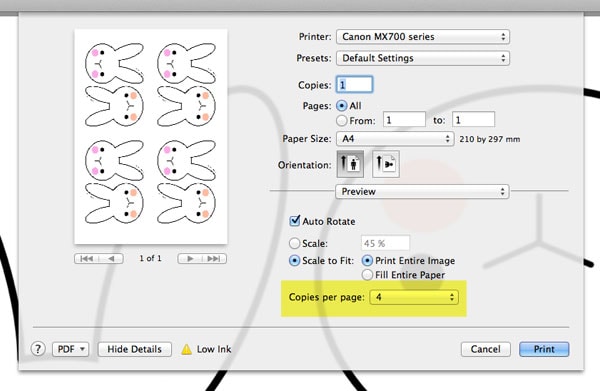Click the Print button
This screenshot has width=600, height=391.
544,349
